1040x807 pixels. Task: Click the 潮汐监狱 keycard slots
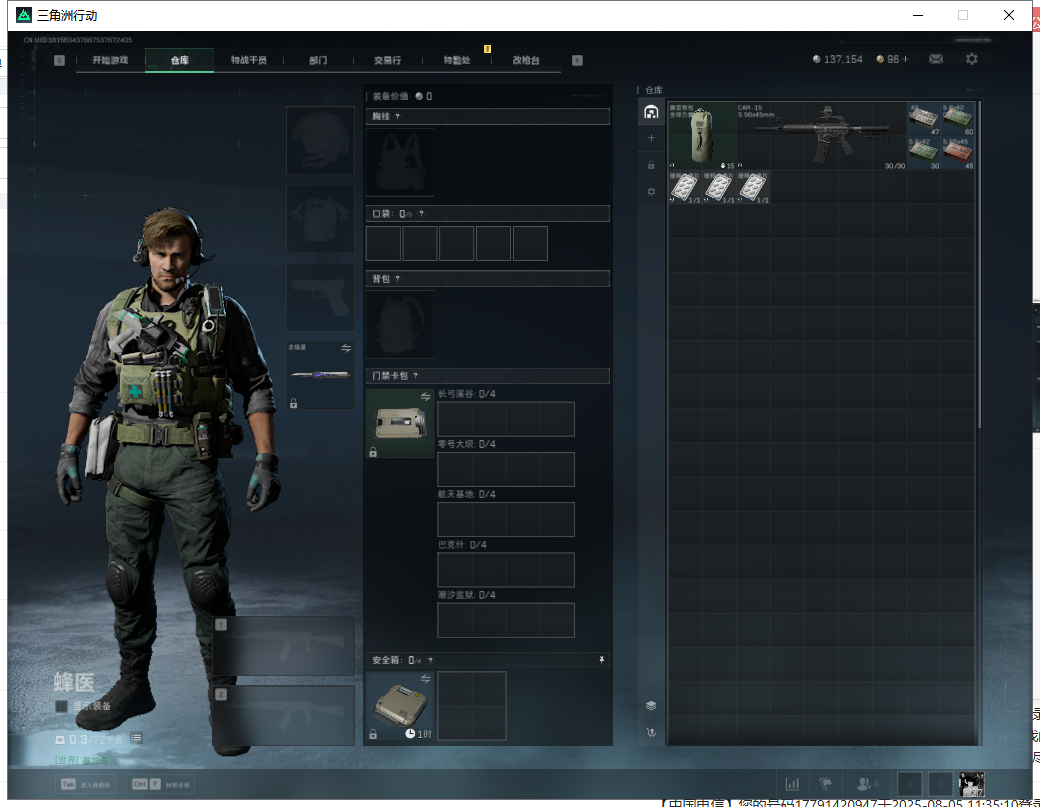pos(506,620)
